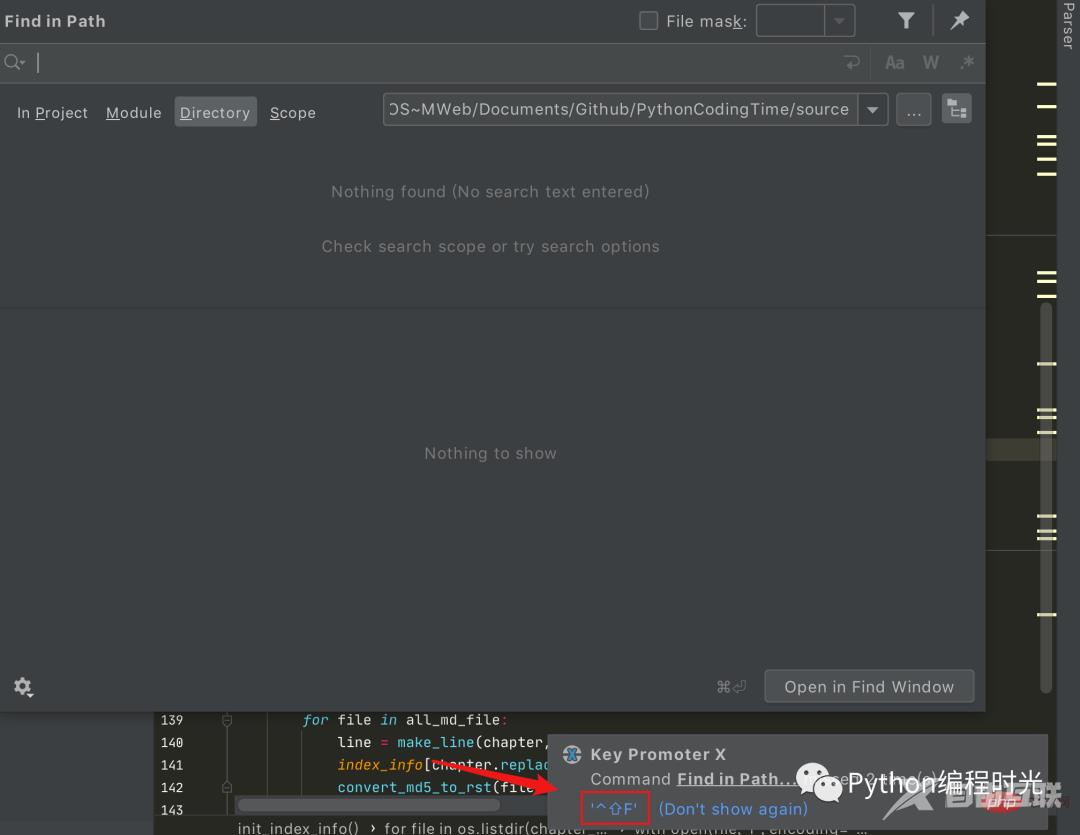Open search history via the magnifier dropdown
The width and height of the screenshot is (1080, 835).
(x=14, y=62)
